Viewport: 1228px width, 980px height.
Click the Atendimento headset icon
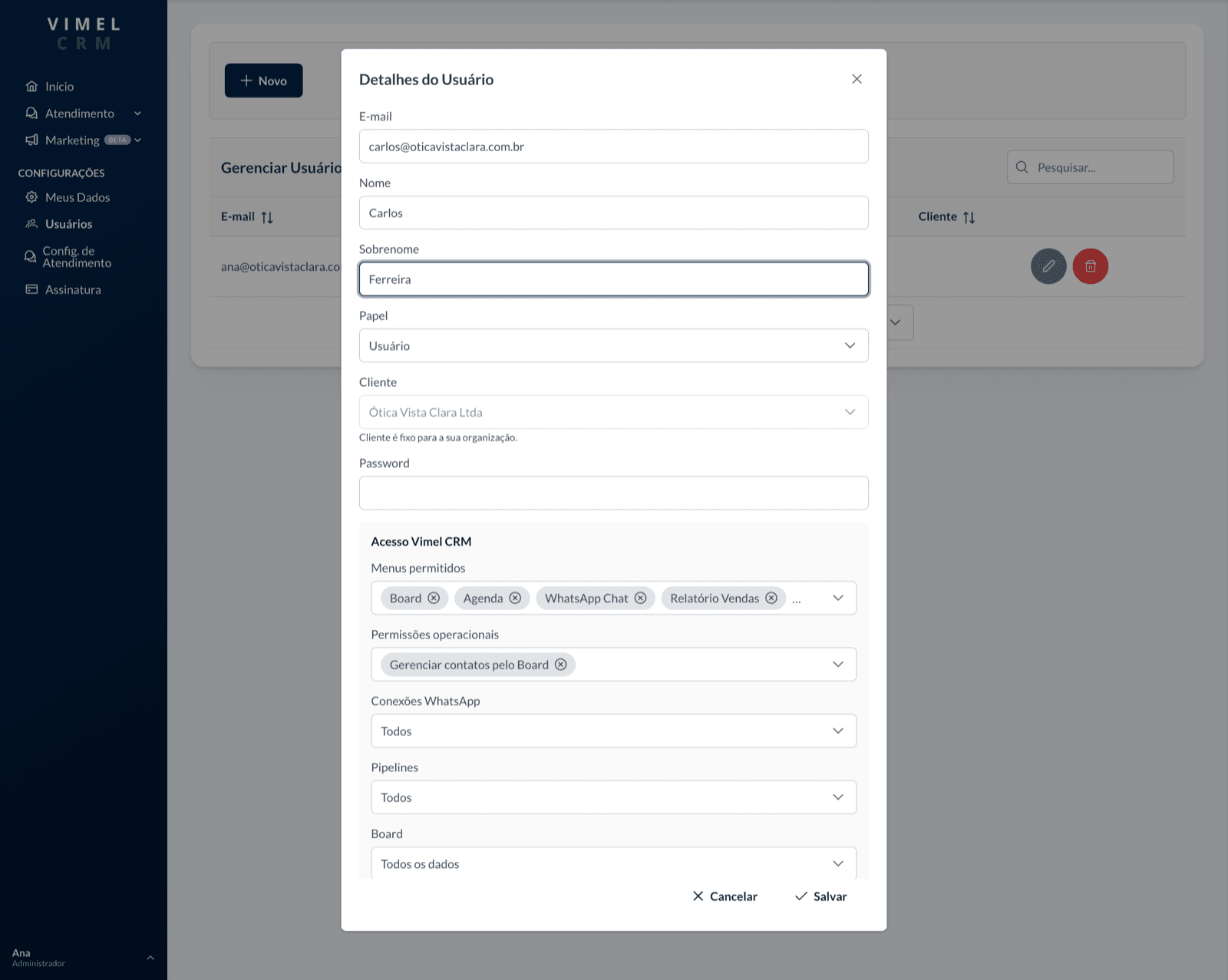(x=31, y=113)
